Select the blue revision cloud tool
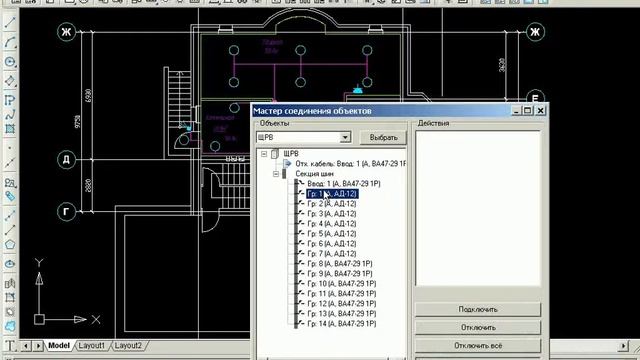Screen dimensions: 640x360 [10, 326]
